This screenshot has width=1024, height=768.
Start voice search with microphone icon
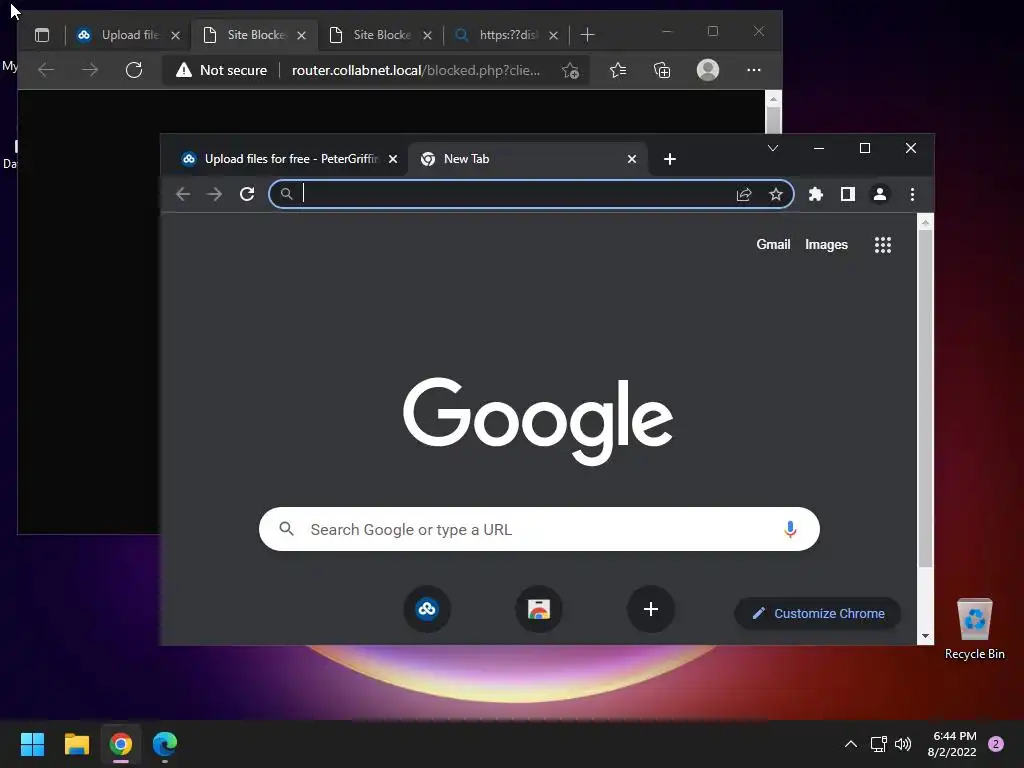coord(790,529)
